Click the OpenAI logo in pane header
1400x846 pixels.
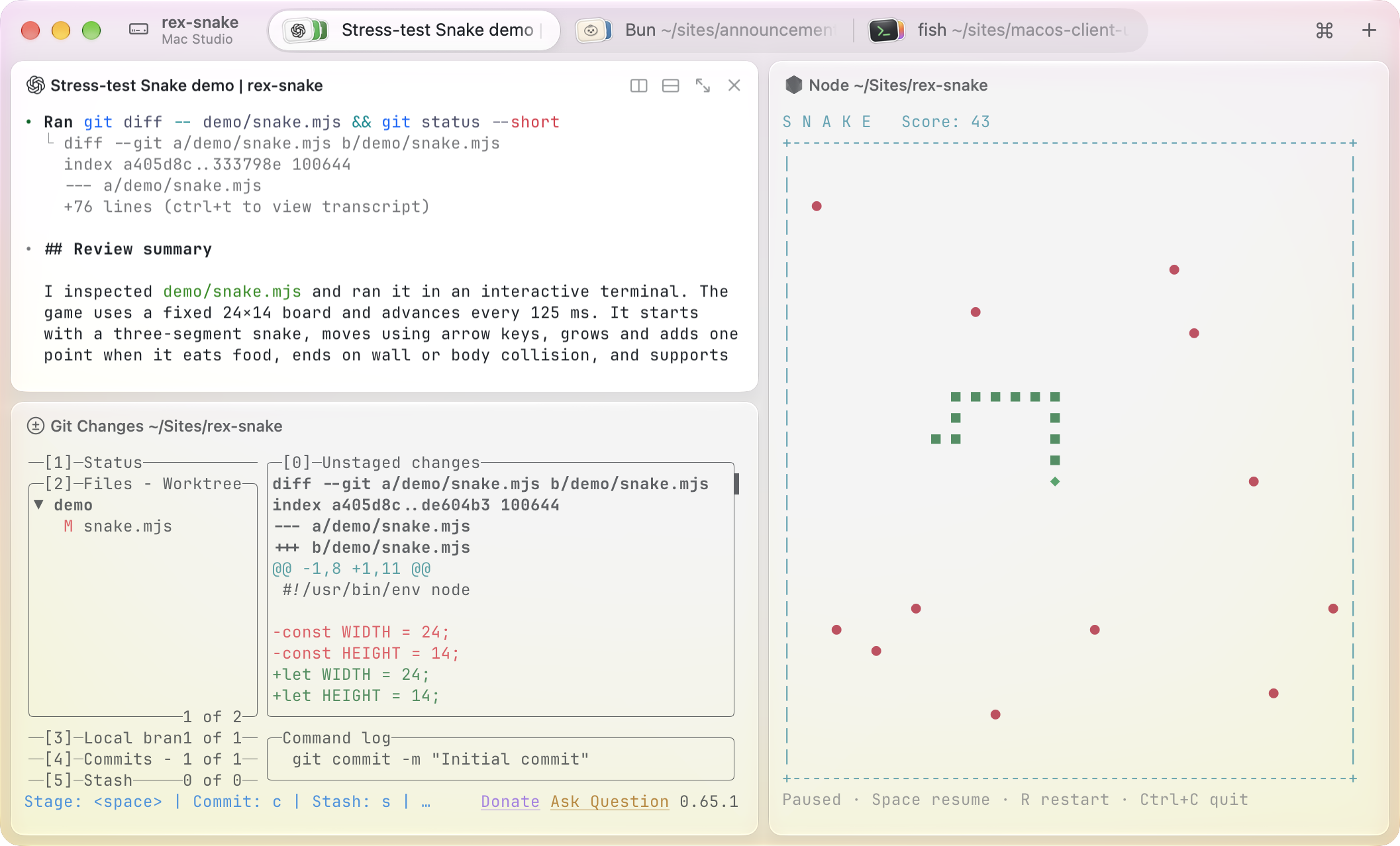(x=36, y=85)
